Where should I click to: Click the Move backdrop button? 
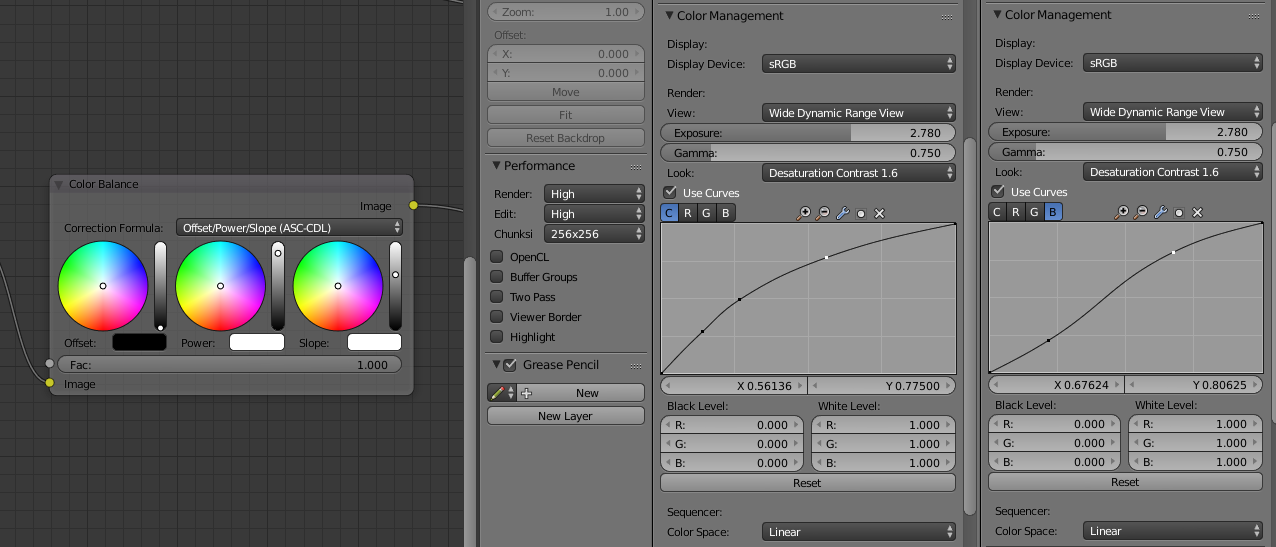pos(566,92)
